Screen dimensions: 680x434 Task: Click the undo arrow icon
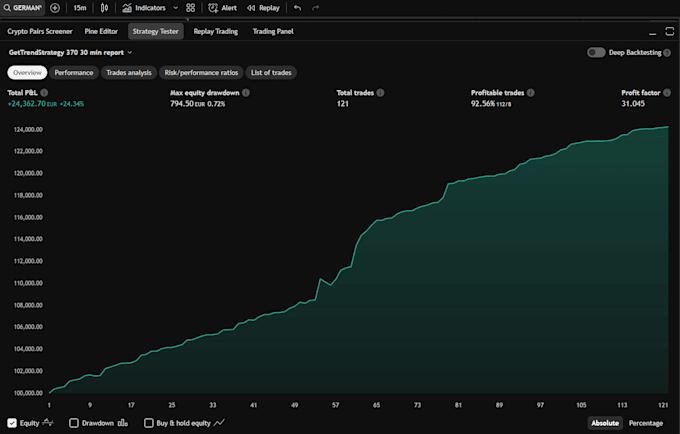point(297,7)
